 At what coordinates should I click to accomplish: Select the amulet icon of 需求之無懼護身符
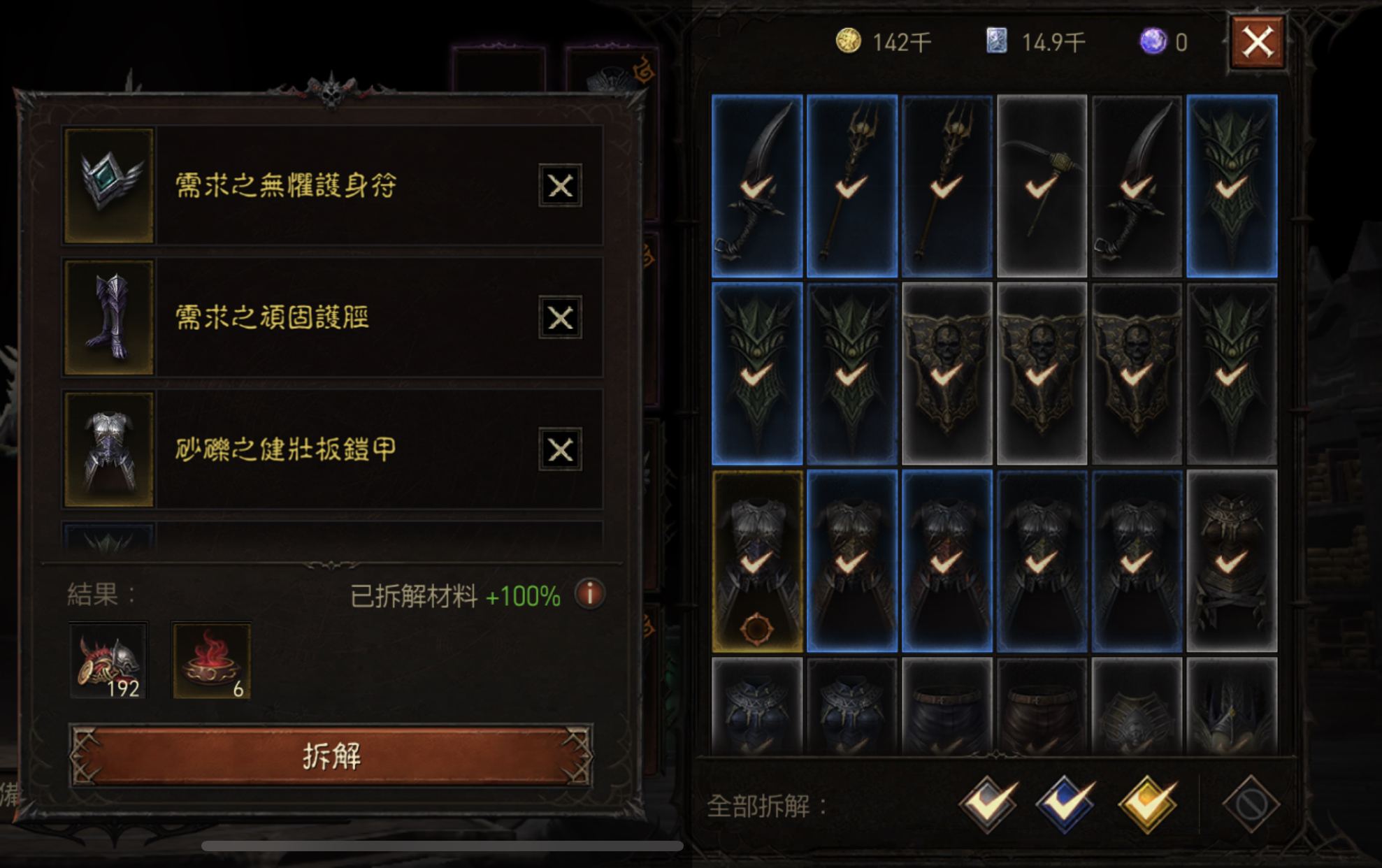click(x=109, y=186)
